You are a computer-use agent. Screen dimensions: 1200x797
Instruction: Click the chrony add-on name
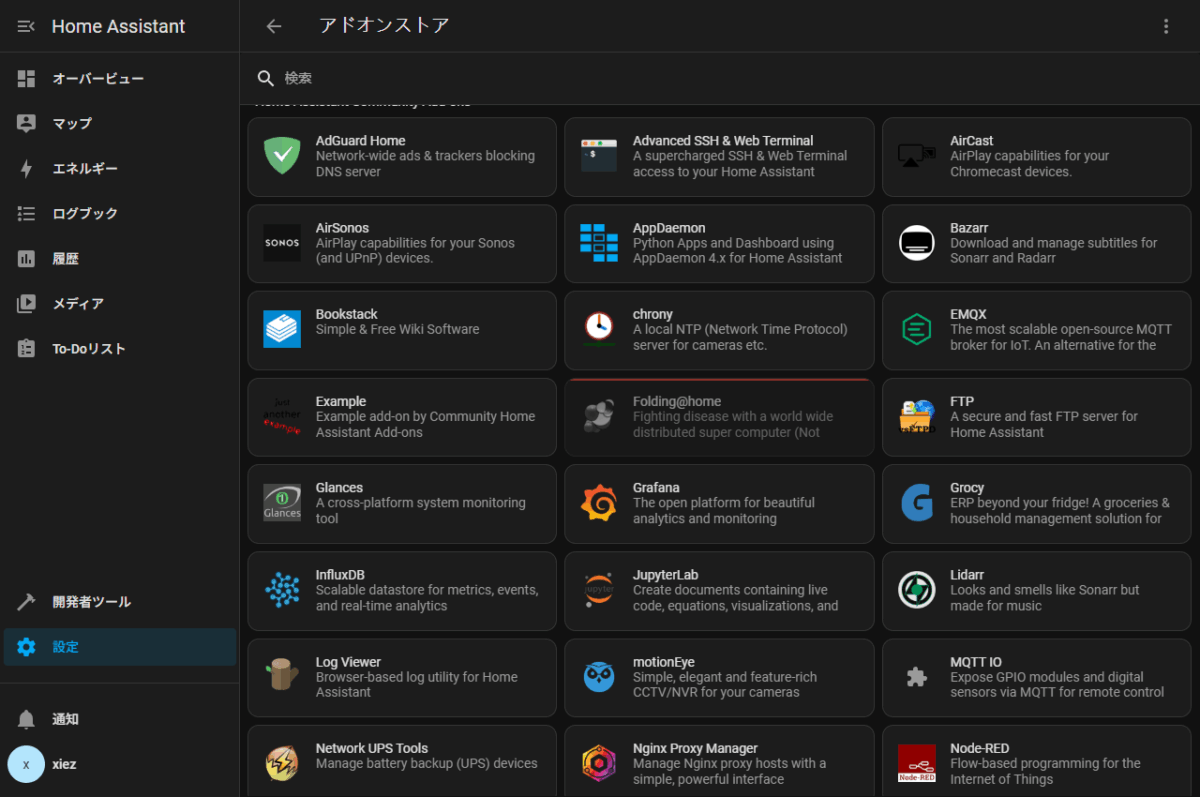click(x=653, y=314)
